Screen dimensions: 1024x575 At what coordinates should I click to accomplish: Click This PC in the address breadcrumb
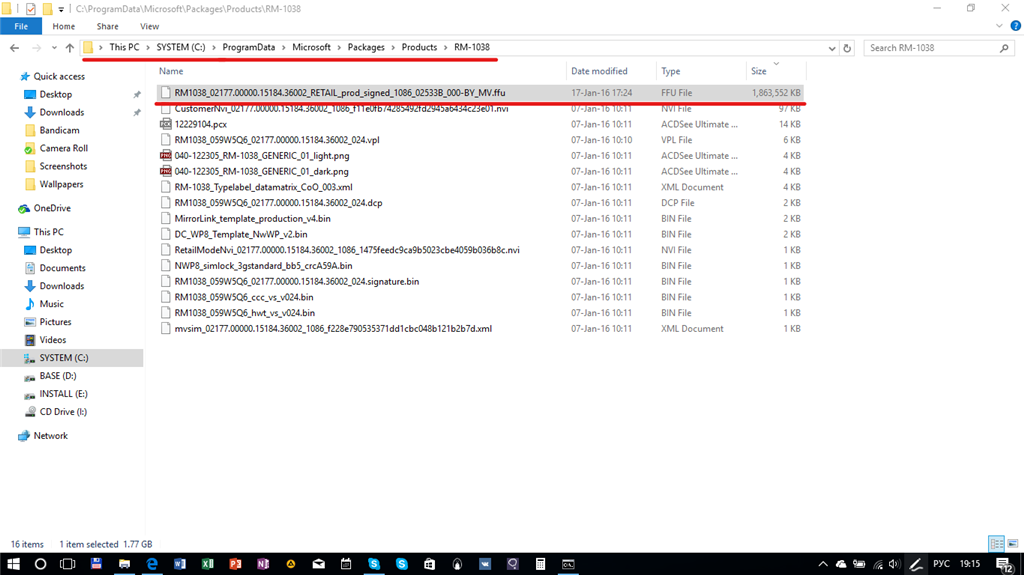coord(124,47)
